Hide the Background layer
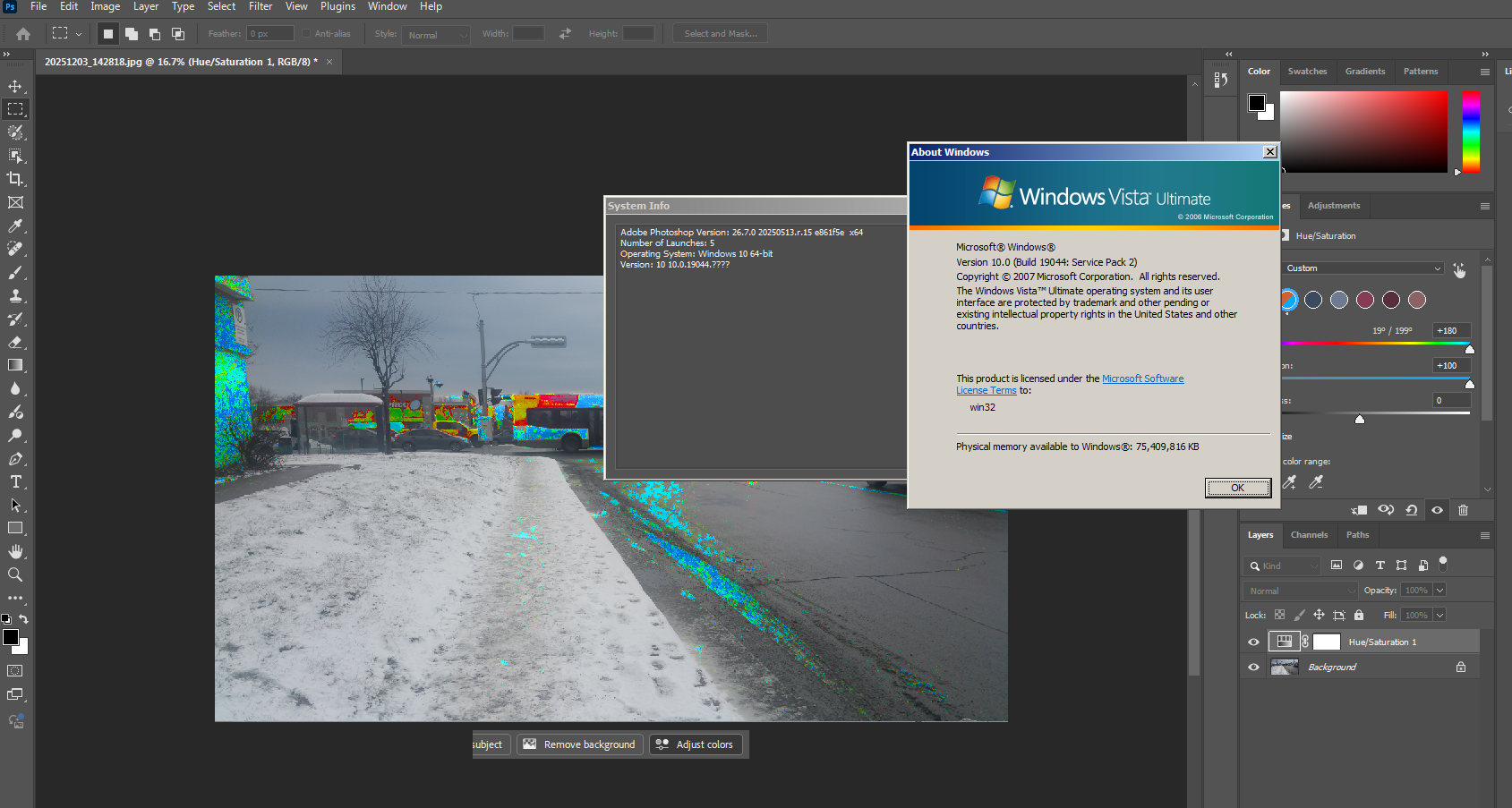 pos(1253,667)
